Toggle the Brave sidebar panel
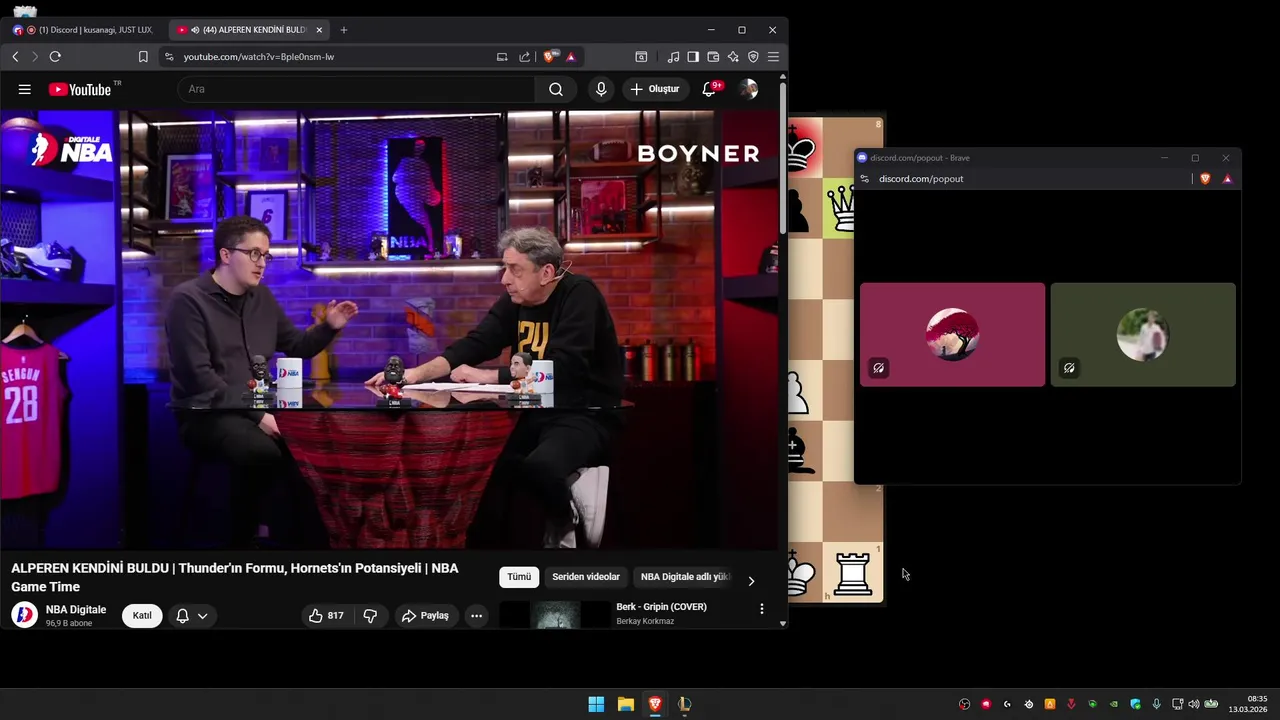 click(693, 57)
